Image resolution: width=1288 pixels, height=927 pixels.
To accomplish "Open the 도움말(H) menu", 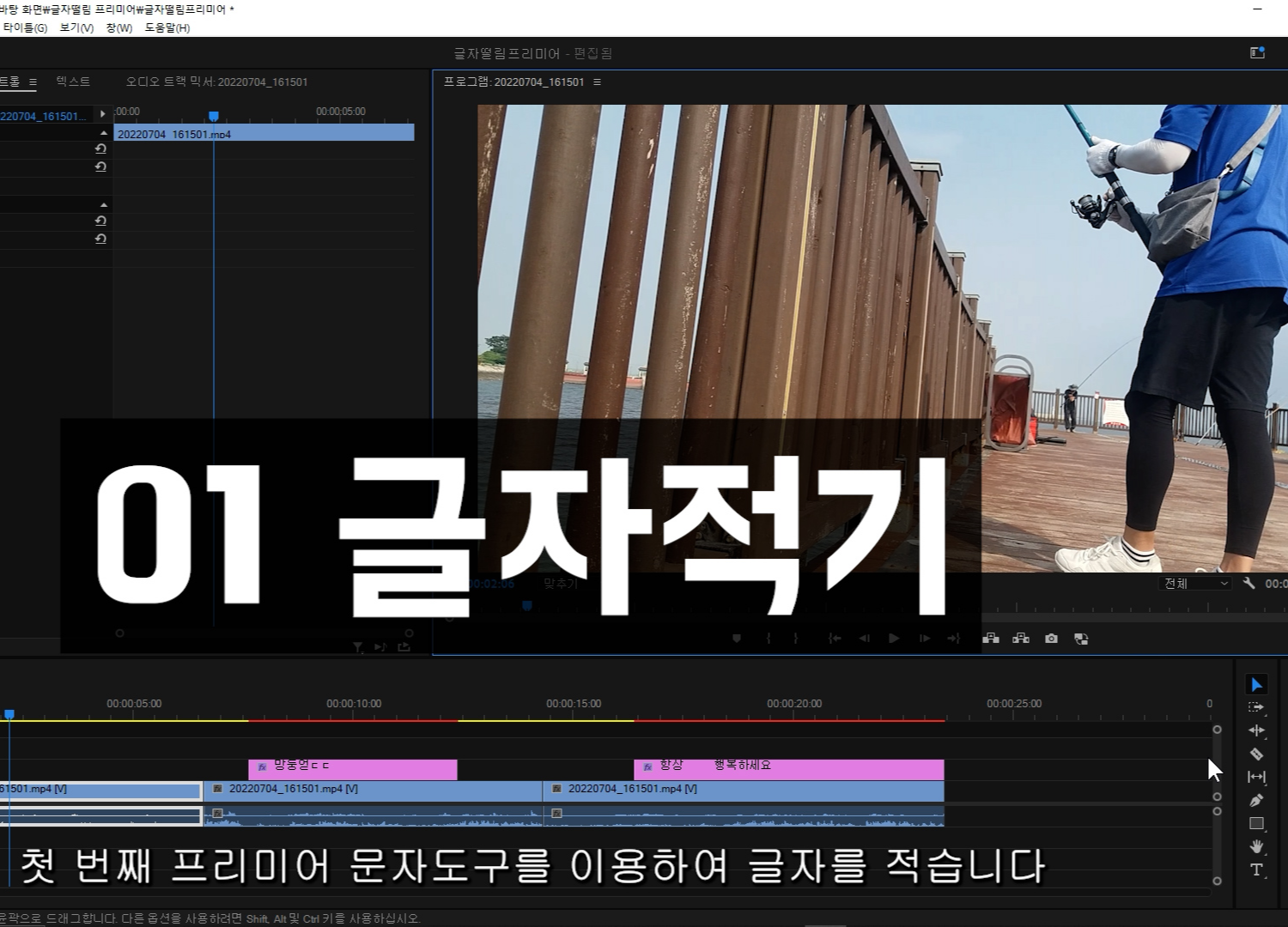I will [x=167, y=27].
